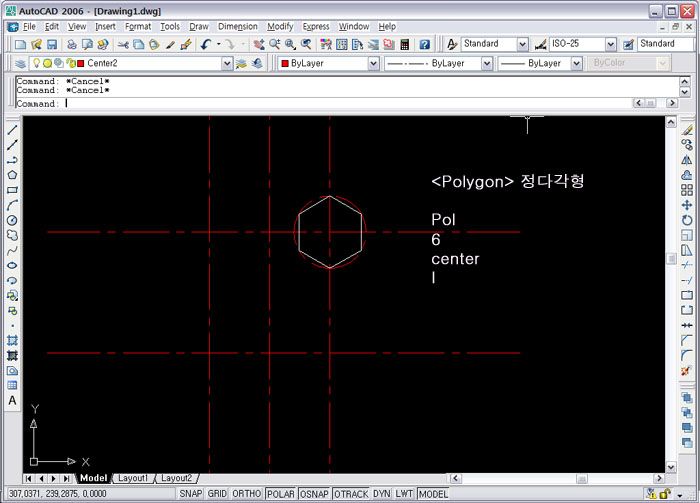Click the Mirror tool in Modify toolbar
Image resolution: width=700 pixels, height=503 pixels.
click(687, 160)
